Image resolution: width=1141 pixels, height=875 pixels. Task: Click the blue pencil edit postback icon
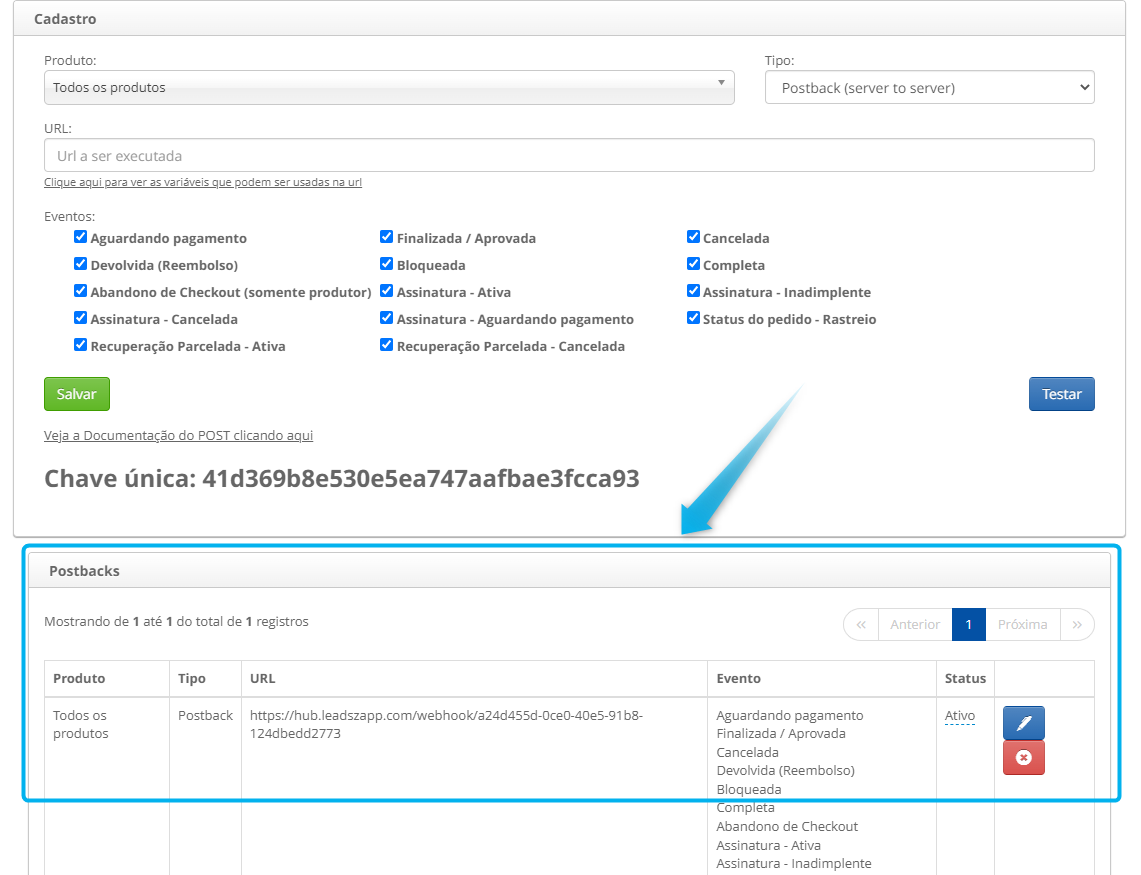[1023, 723]
